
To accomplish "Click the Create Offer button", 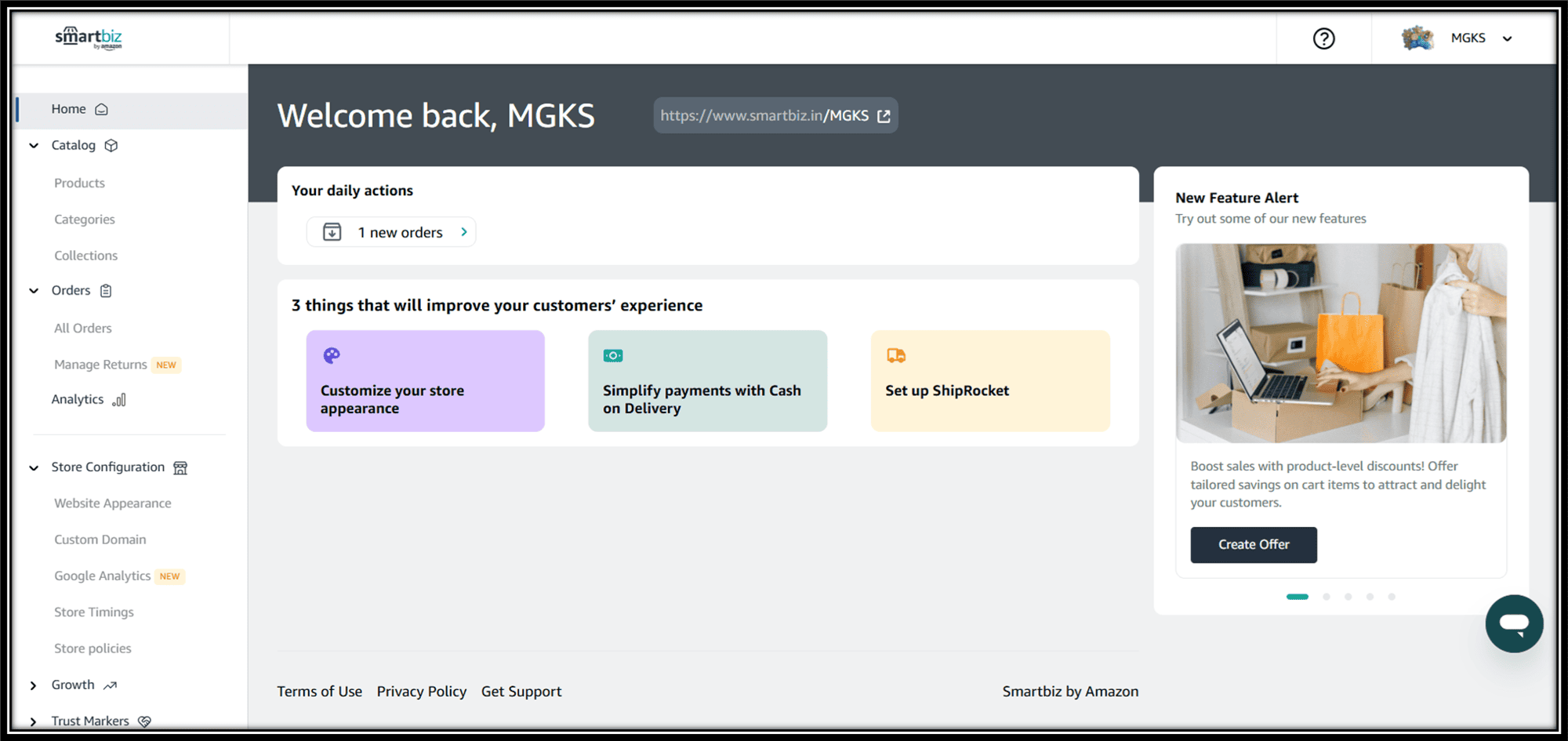I will (1254, 545).
